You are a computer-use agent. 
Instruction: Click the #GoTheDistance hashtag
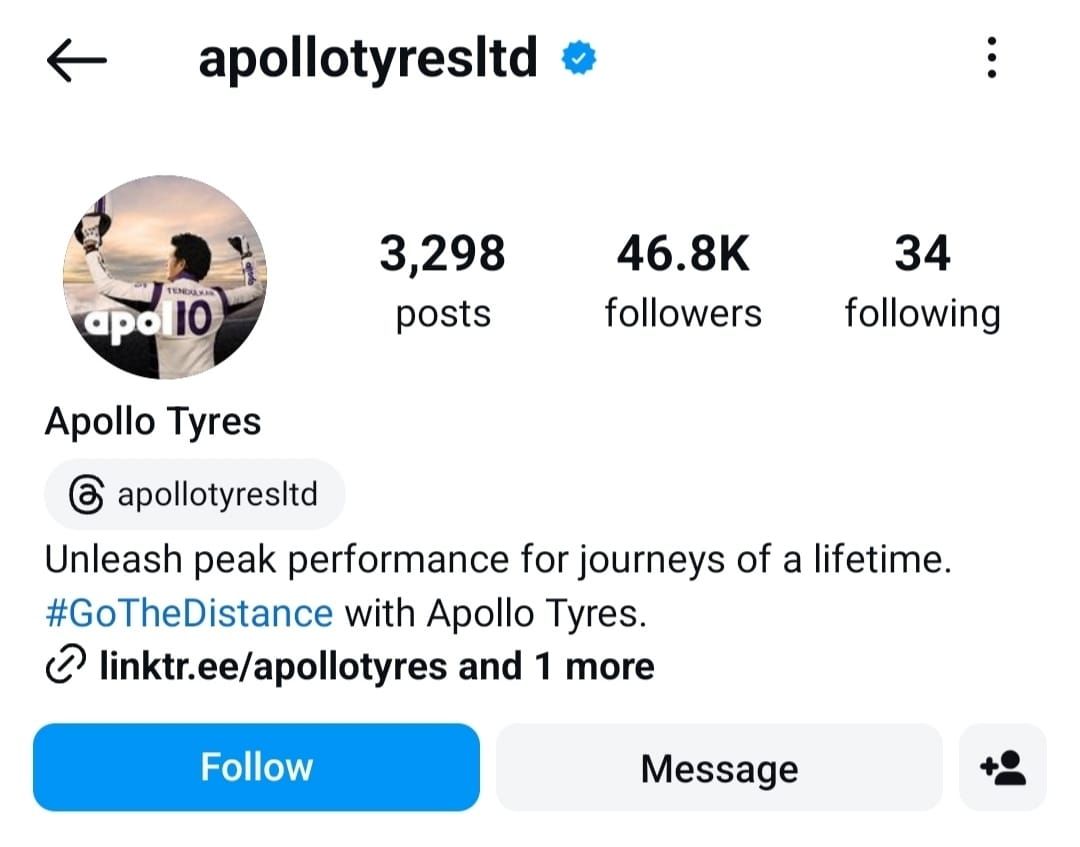(188, 613)
